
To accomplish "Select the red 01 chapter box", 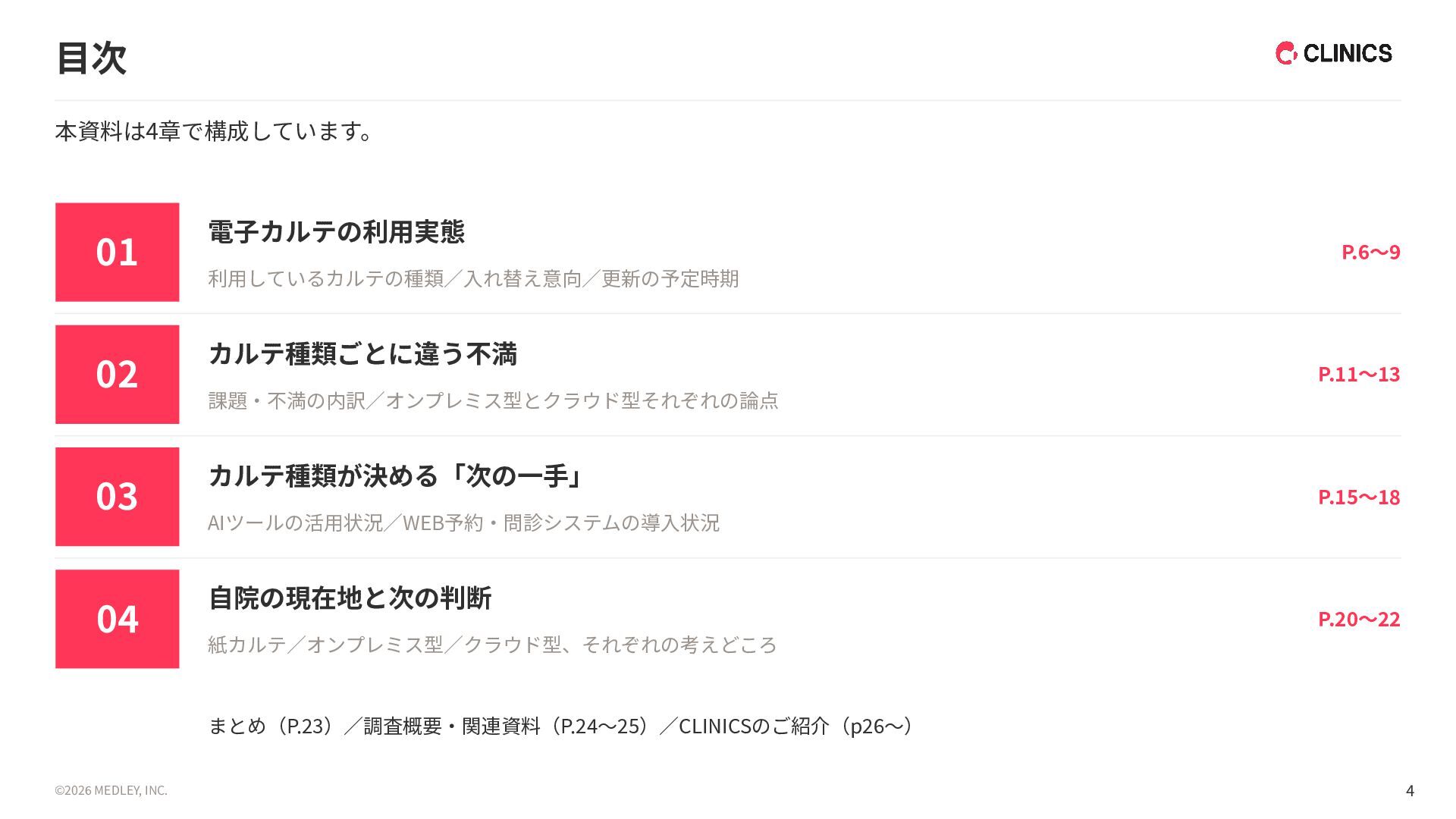I will 118,252.
